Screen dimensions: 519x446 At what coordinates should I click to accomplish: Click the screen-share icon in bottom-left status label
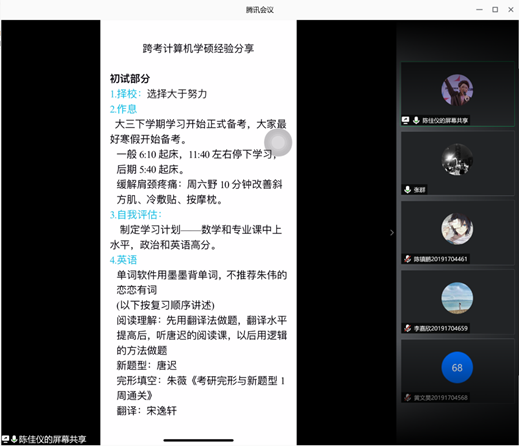(5, 439)
